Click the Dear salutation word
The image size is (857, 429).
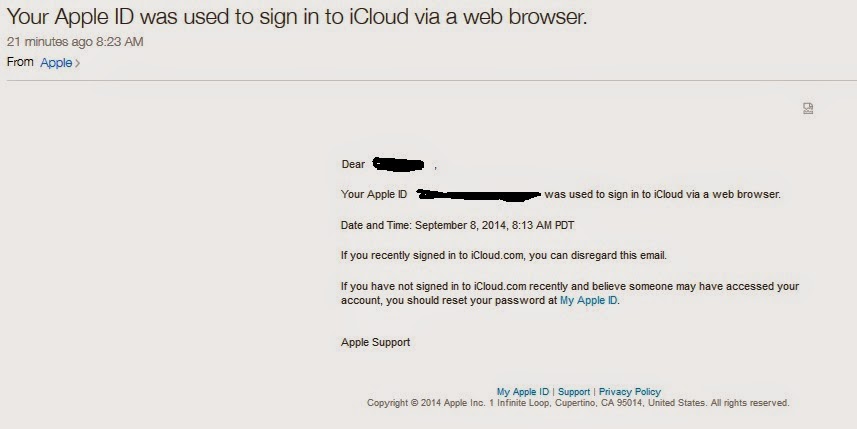353,164
